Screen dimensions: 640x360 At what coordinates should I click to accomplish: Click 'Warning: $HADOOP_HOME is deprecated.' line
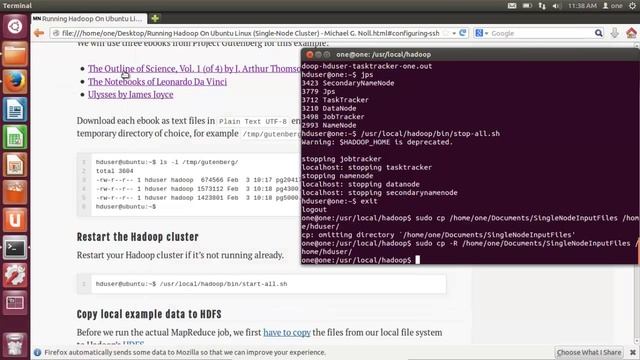click(x=377, y=142)
